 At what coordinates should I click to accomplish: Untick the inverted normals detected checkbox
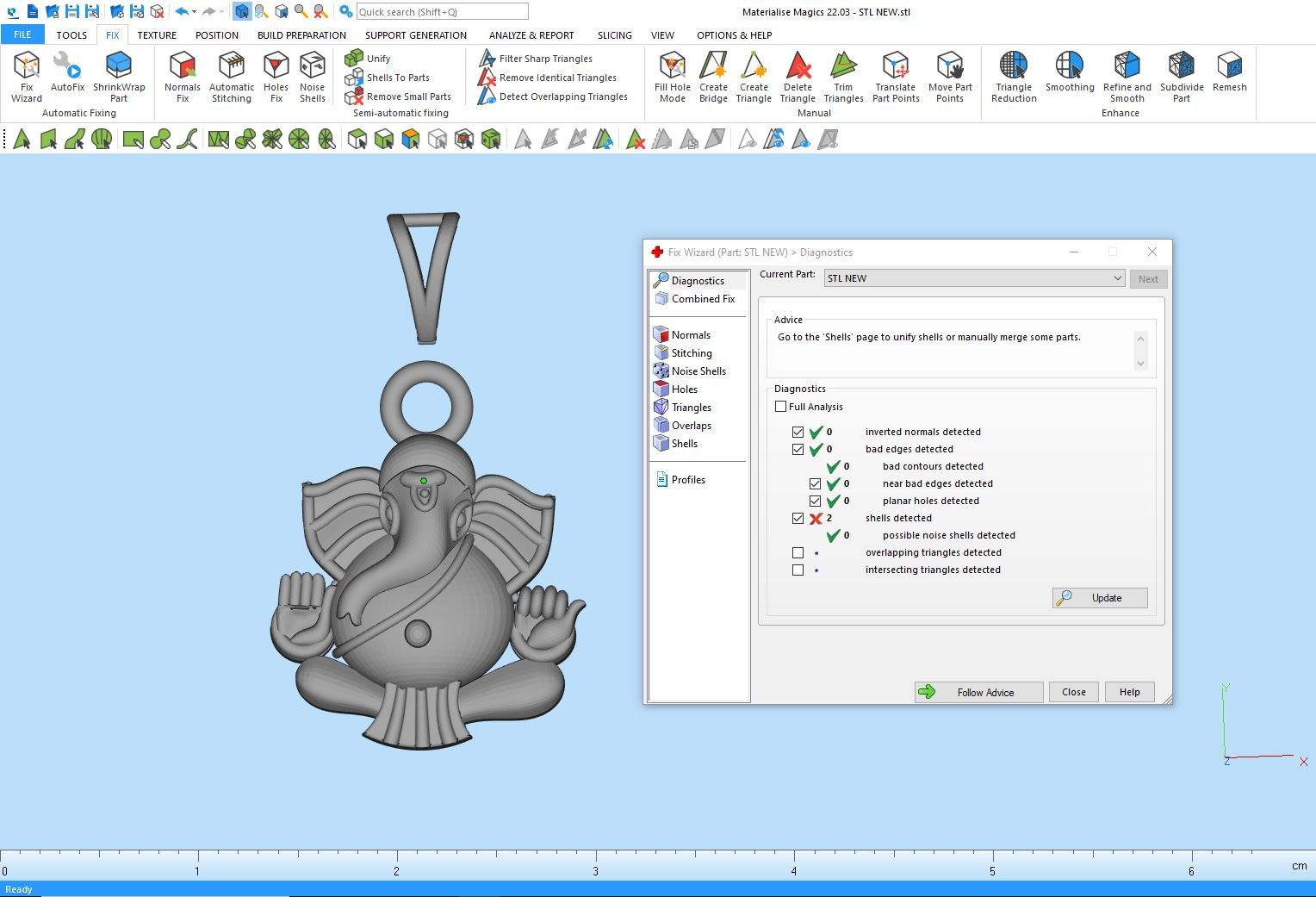798,432
